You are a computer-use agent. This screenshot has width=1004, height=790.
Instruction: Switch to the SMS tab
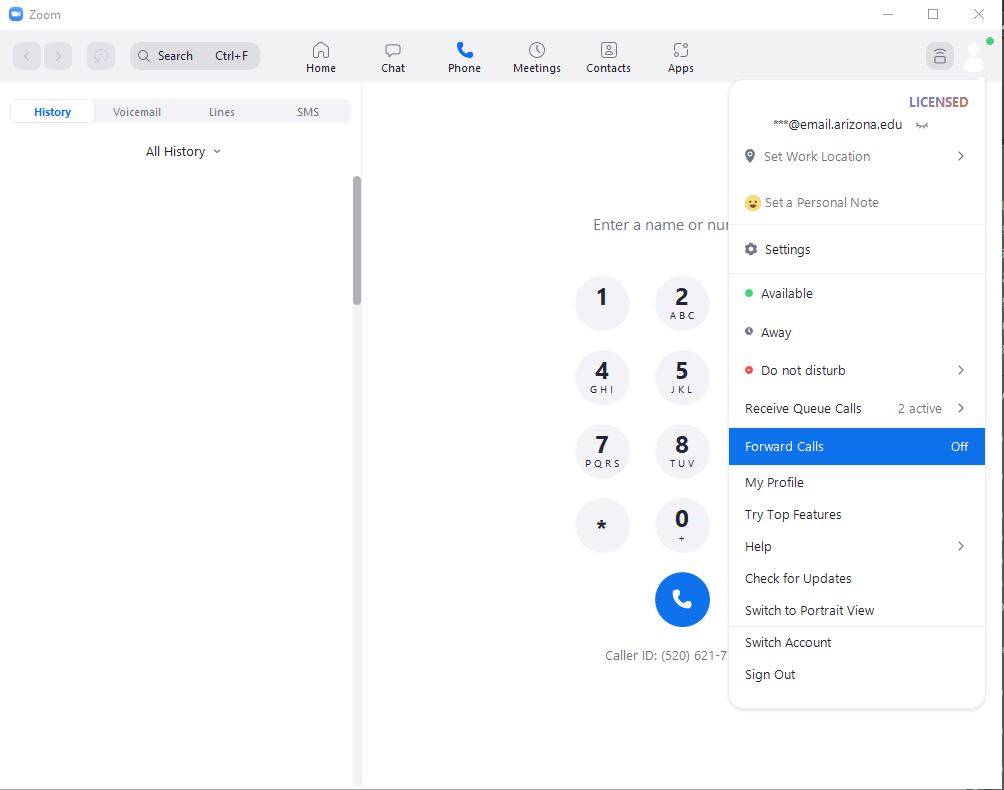(307, 112)
